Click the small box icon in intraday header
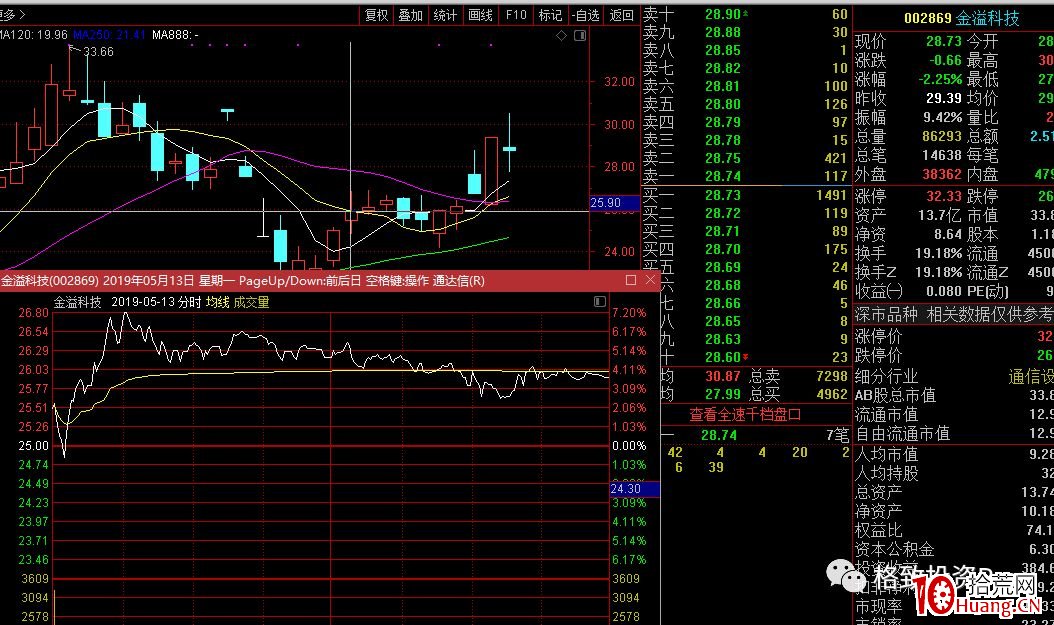1054x625 pixels. point(600,302)
